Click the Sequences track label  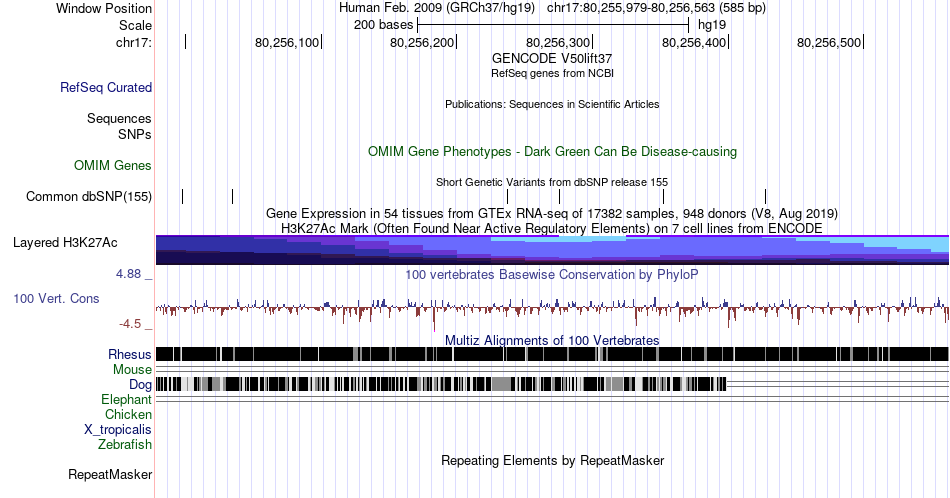(x=119, y=118)
